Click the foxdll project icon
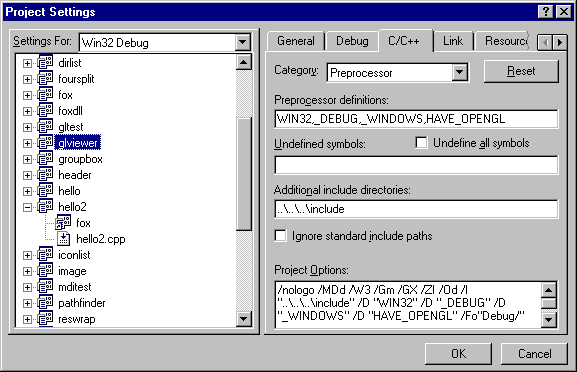This screenshot has height=372, width=577. 45,111
